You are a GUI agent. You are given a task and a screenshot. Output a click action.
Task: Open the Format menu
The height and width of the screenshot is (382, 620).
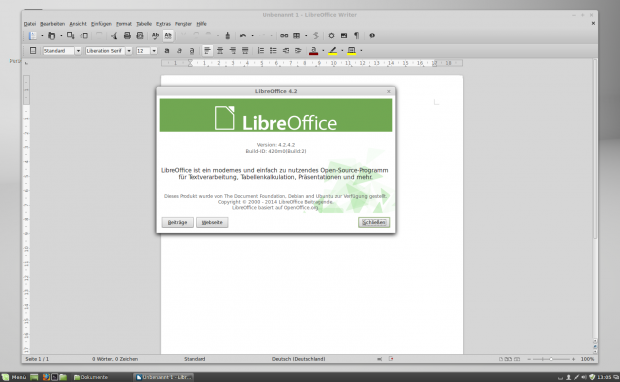(124, 24)
